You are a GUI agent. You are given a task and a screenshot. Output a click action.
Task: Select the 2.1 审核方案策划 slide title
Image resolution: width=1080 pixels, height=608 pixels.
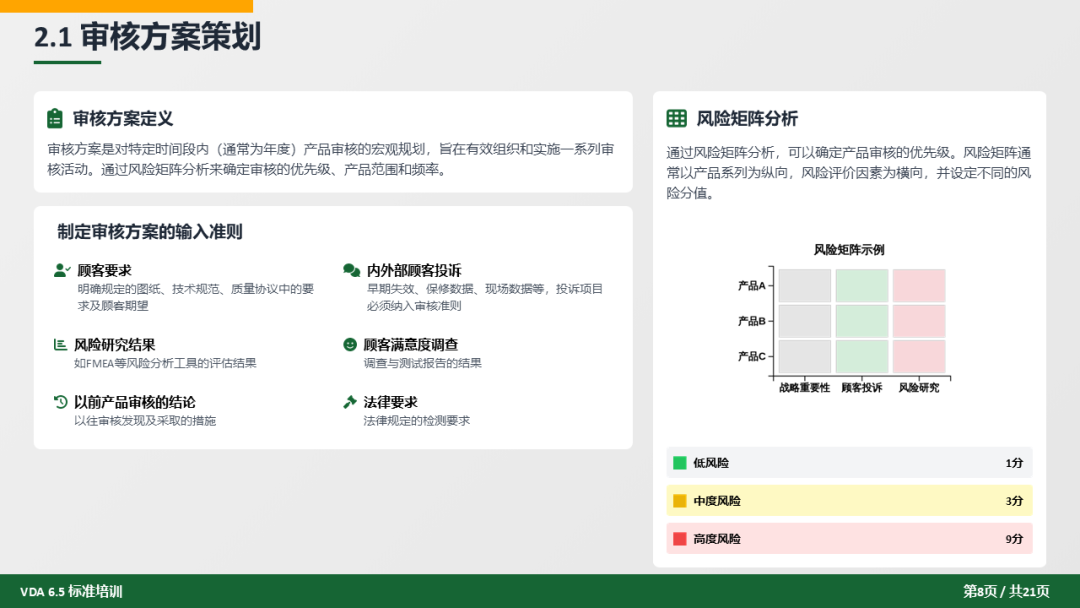pyautogui.click(x=147, y=37)
